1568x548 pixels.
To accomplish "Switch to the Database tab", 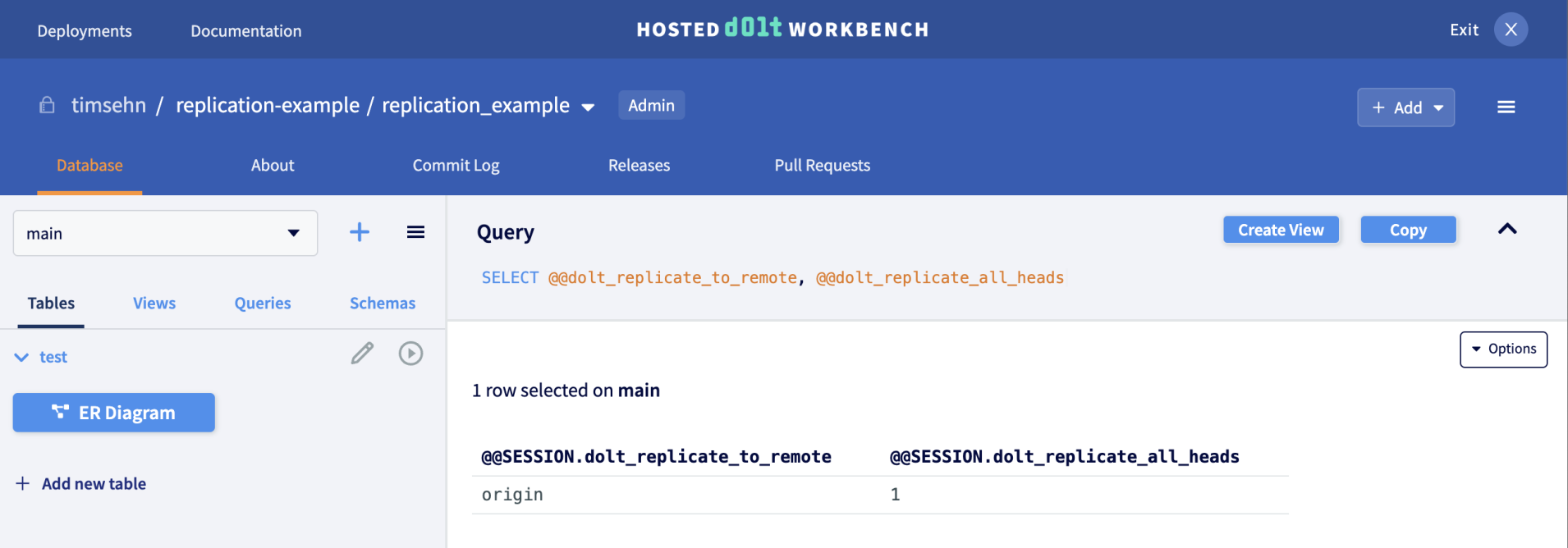I will tap(89, 166).
